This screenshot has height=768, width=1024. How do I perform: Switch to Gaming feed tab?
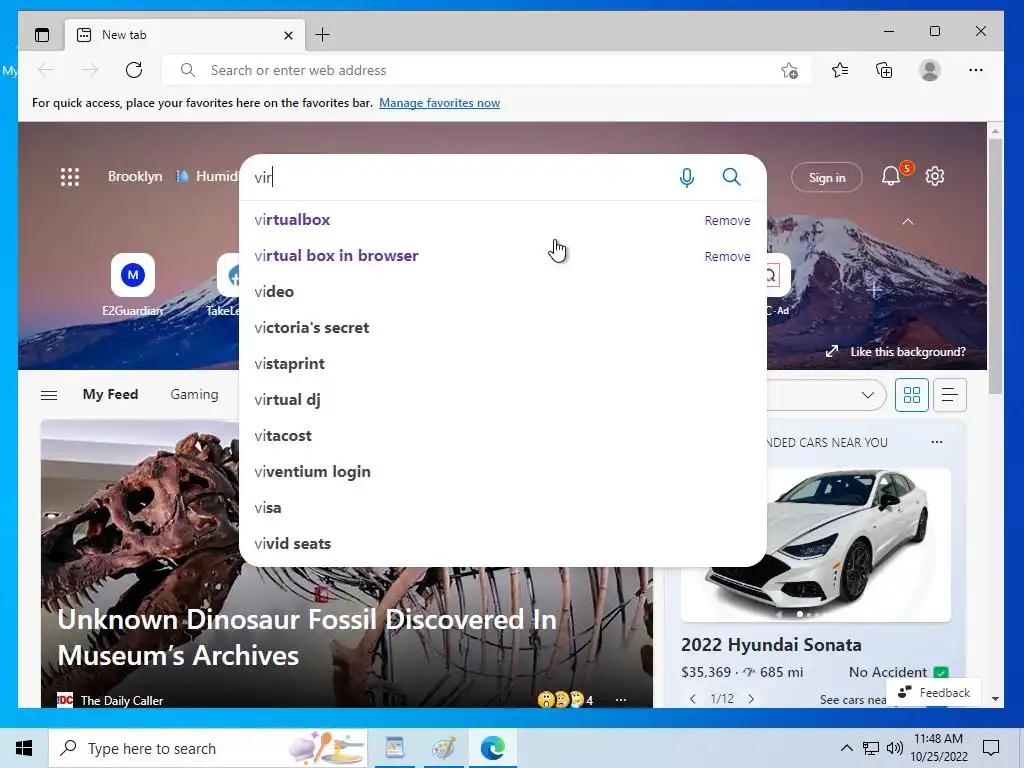pyautogui.click(x=194, y=394)
